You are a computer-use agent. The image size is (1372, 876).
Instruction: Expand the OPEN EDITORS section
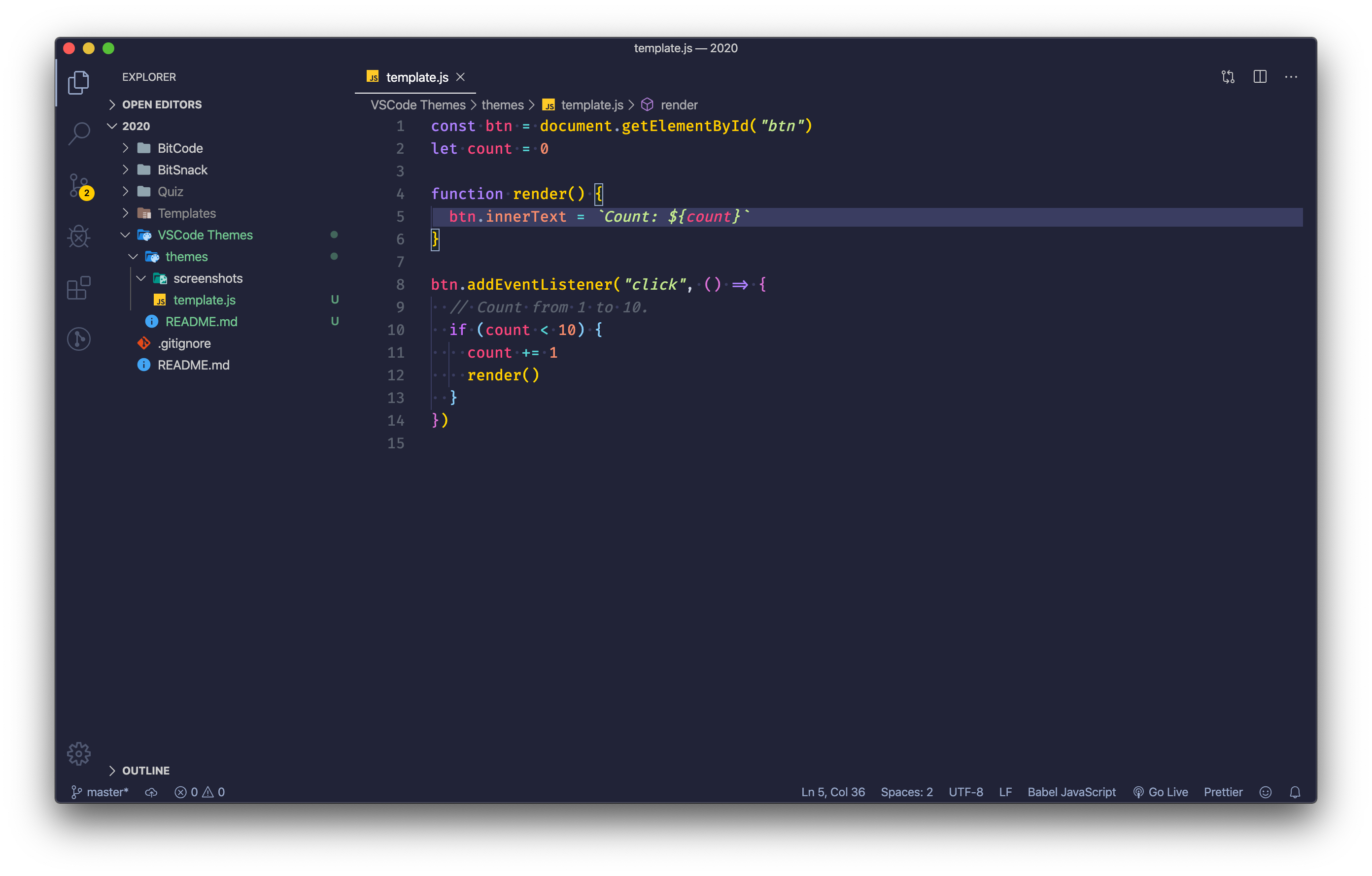point(161,105)
